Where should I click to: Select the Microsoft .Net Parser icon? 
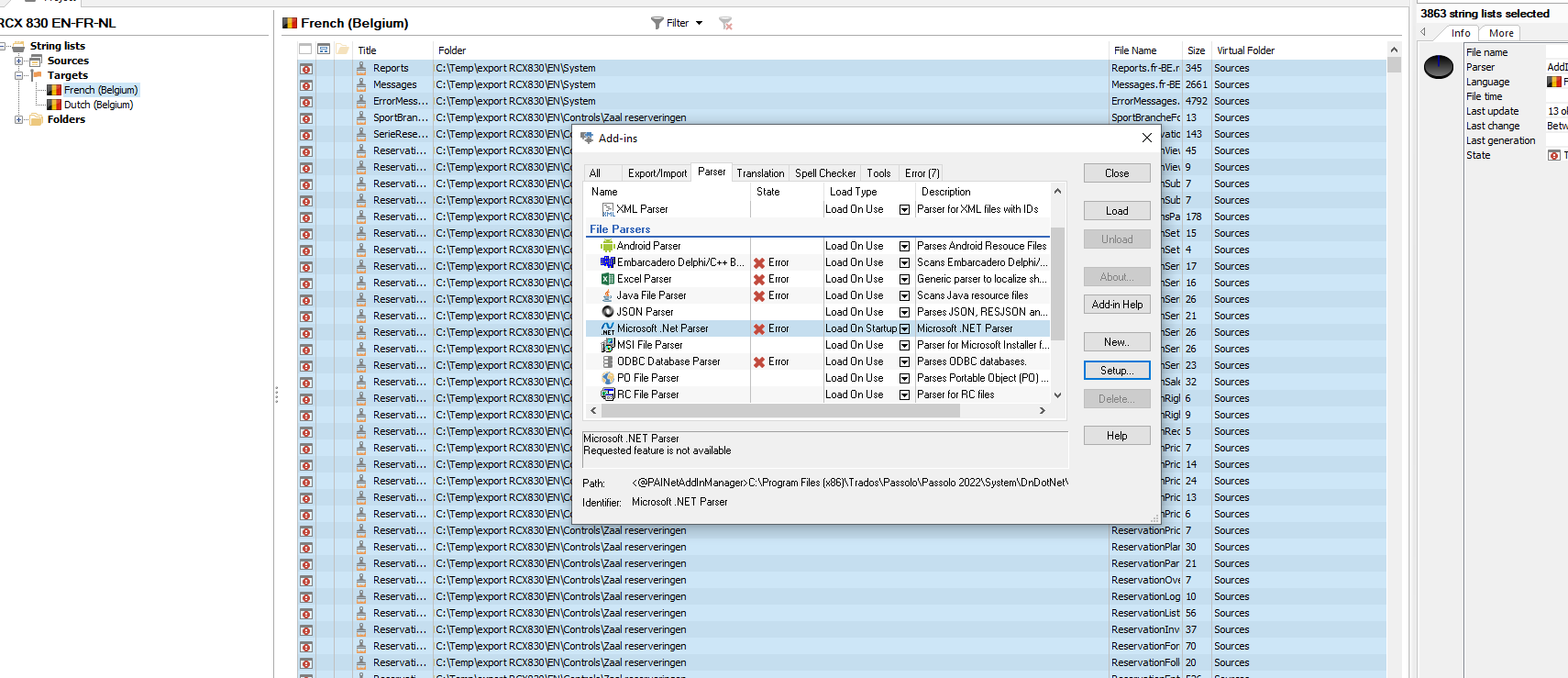click(x=607, y=328)
